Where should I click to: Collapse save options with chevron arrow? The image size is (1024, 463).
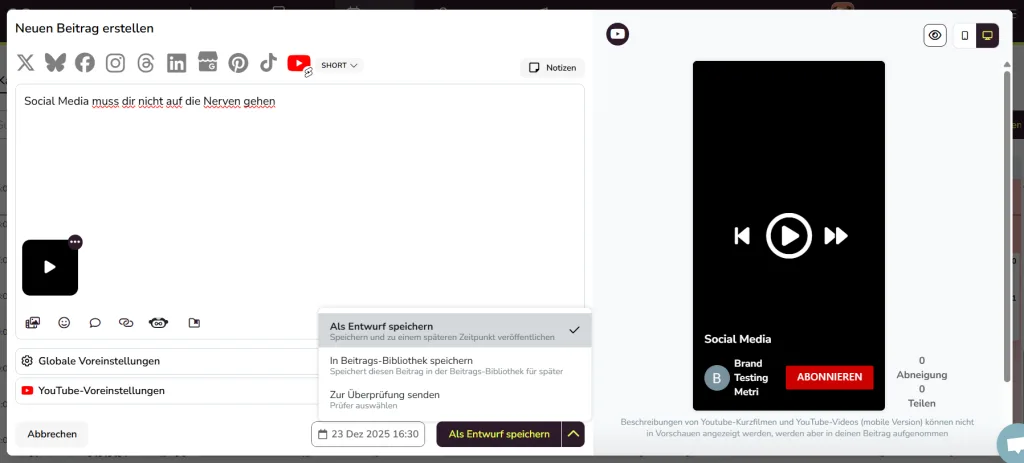(x=573, y=434)
